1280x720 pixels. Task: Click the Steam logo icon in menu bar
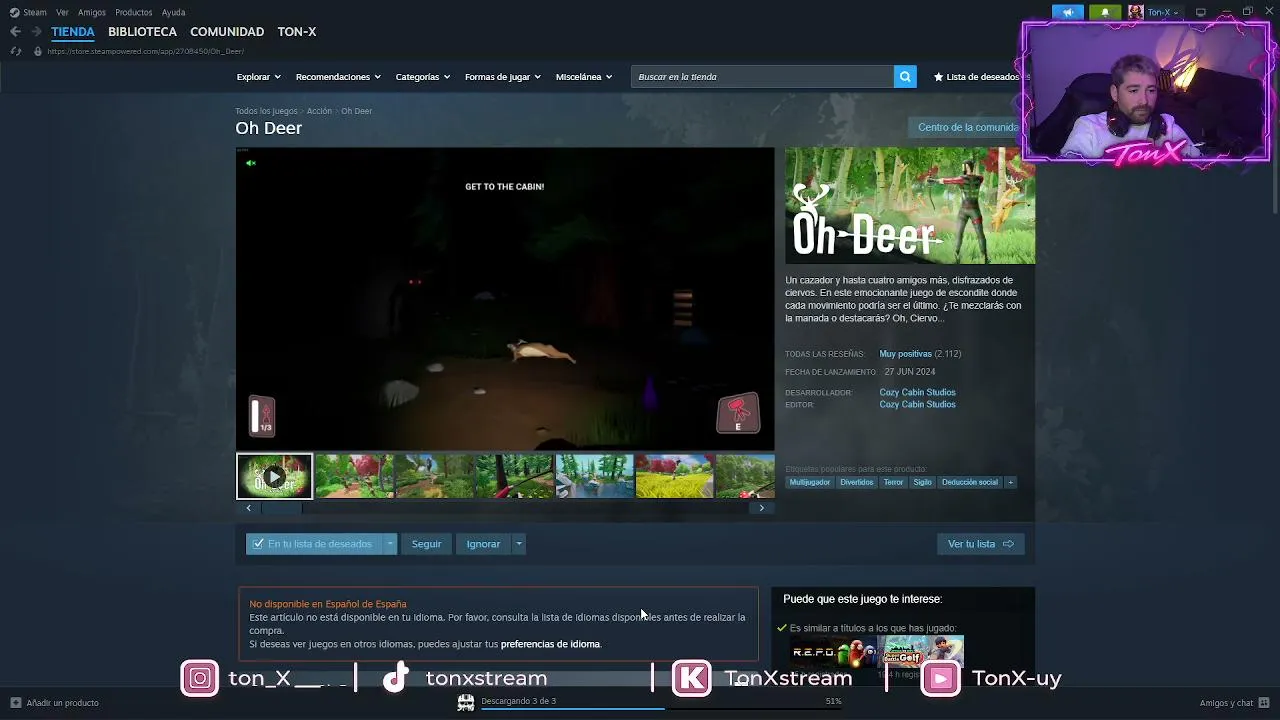14,12
